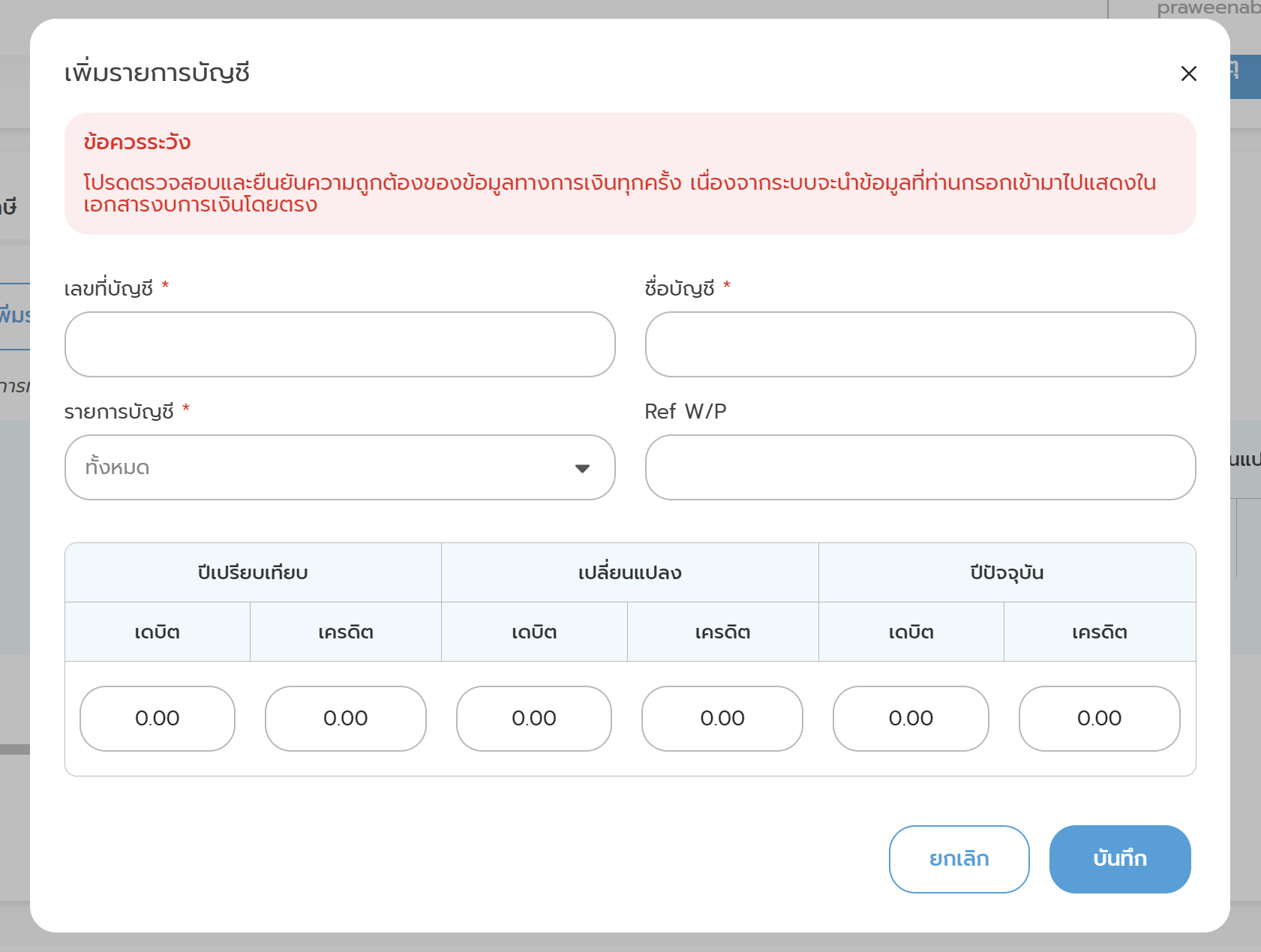Close the เพิ่มรายการบัญชี dialog with X
Viewport: 1261px width, 952px height.
pos(1188,74)
